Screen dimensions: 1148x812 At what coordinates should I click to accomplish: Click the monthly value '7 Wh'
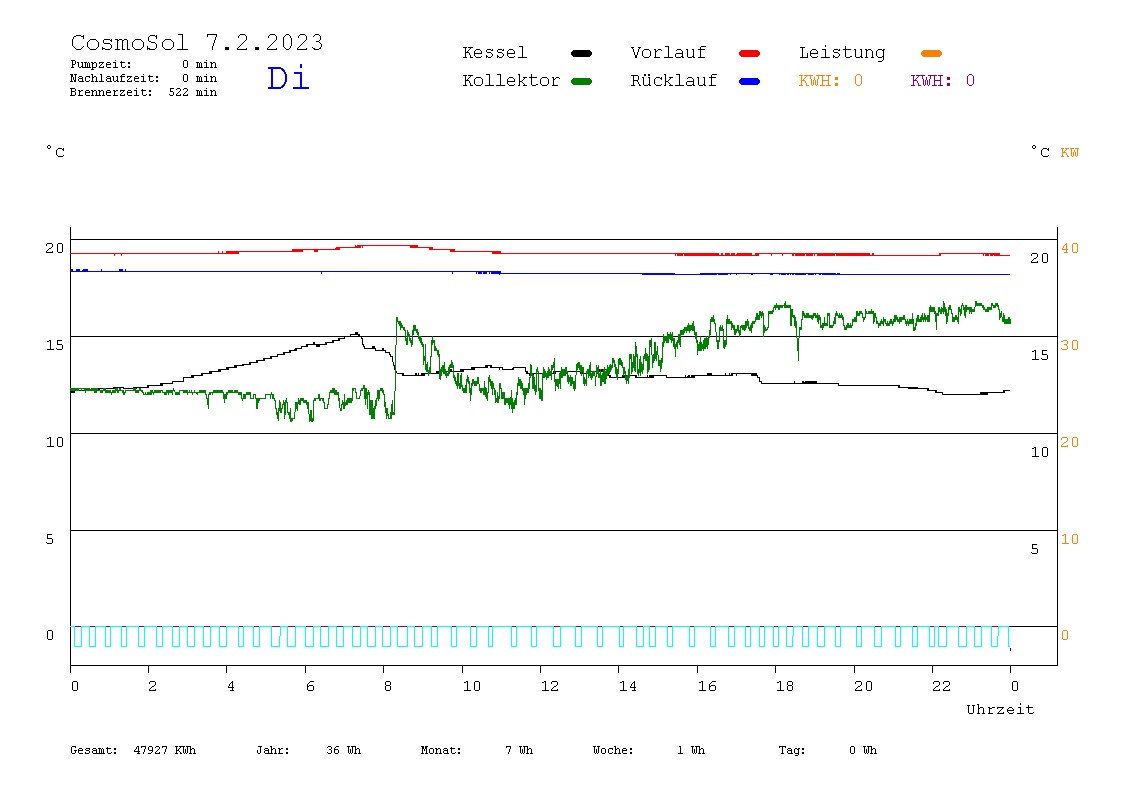click(519, 750)
